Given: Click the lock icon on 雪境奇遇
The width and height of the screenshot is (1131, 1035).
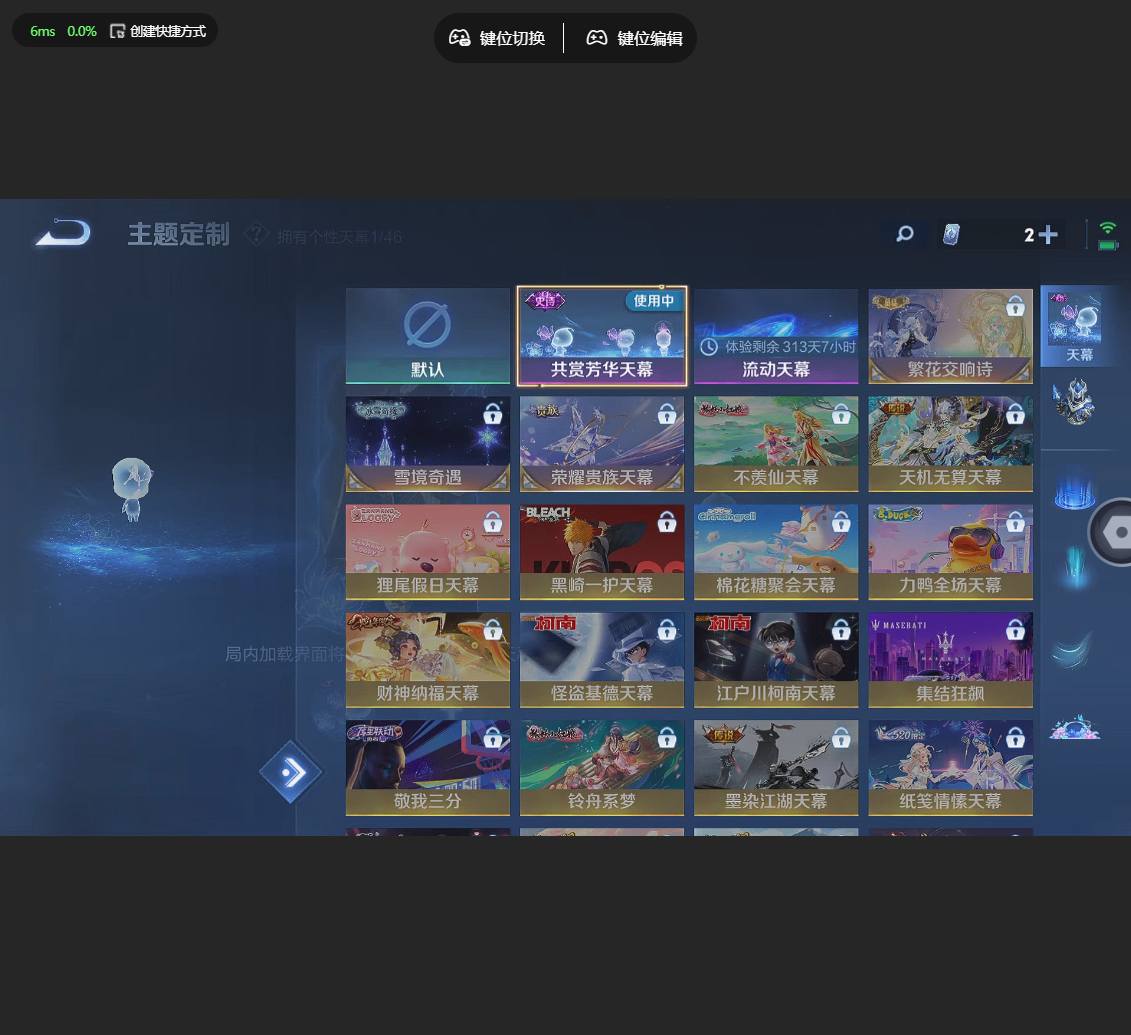Looking at the screenshot, I should (493, 414).
